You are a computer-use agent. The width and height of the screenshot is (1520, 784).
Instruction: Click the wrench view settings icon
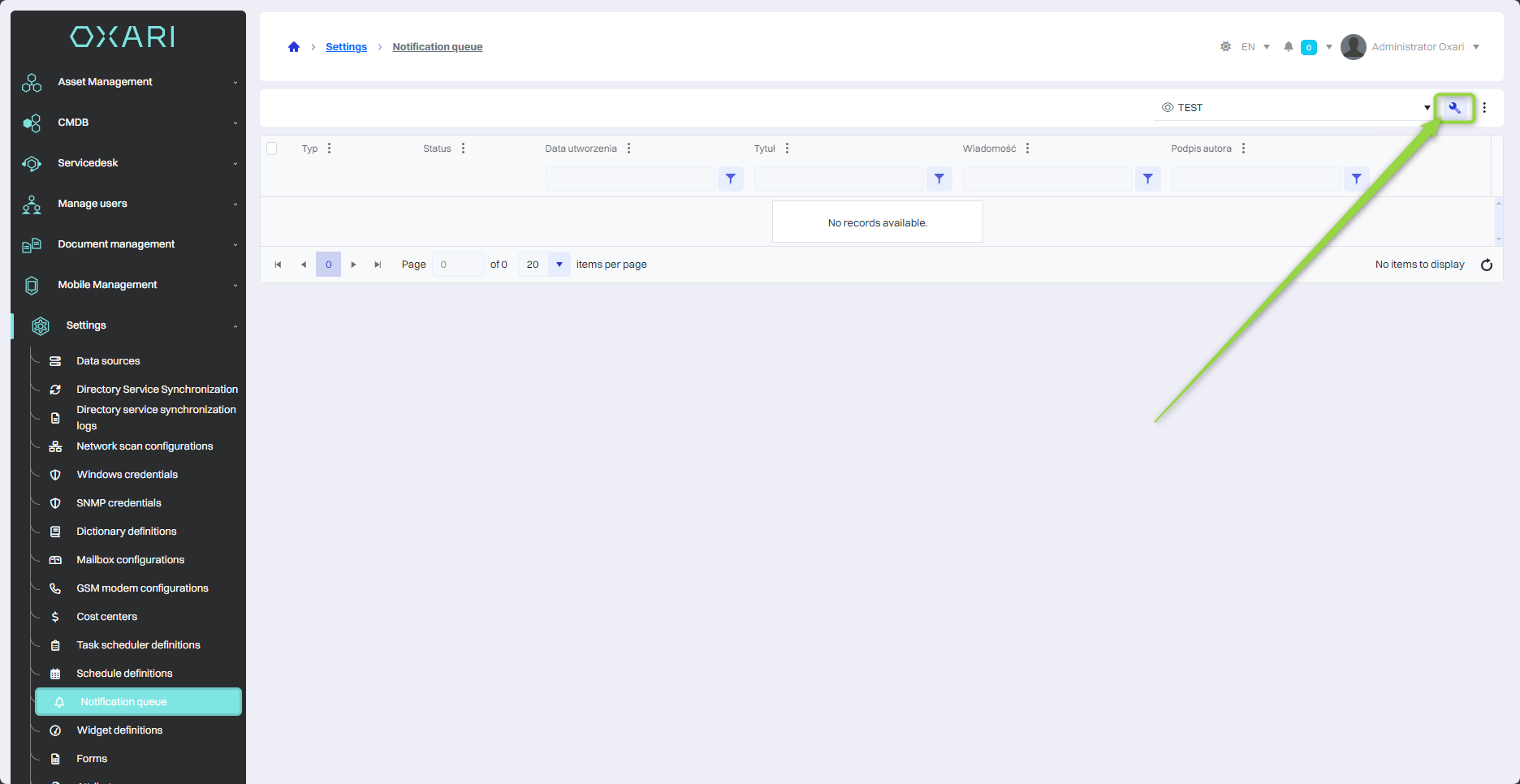pos(1454,108)
